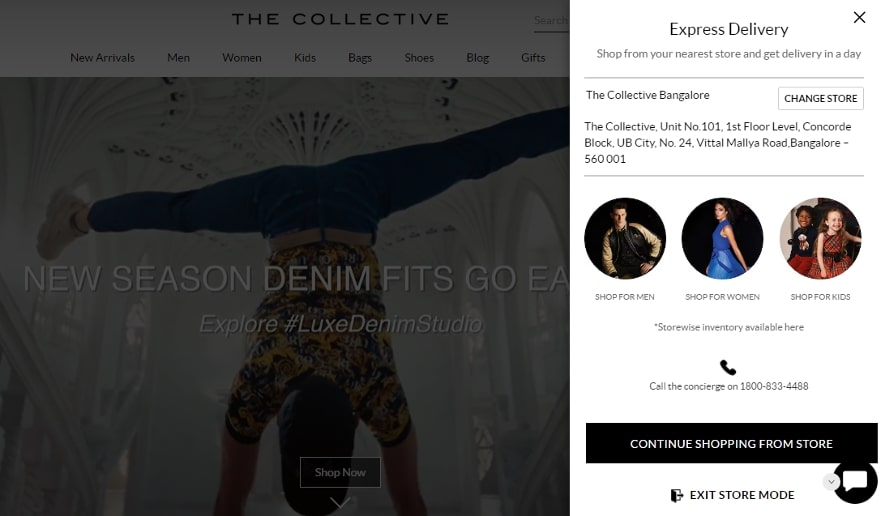
Task: Collapse chat using small chevron button
Action: click(831, 482)
